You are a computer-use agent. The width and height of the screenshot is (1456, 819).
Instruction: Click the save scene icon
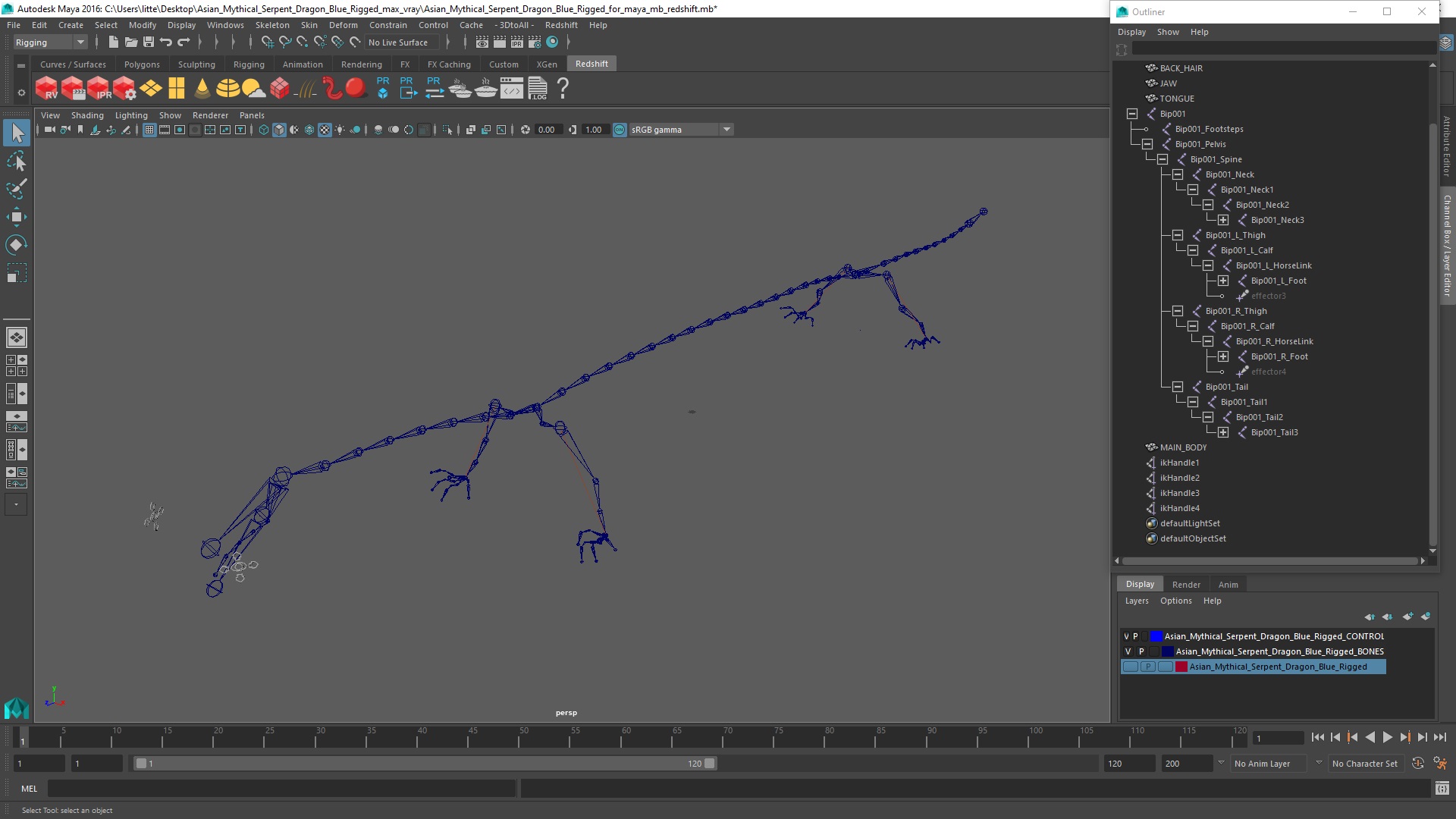(x=149, y=42)
